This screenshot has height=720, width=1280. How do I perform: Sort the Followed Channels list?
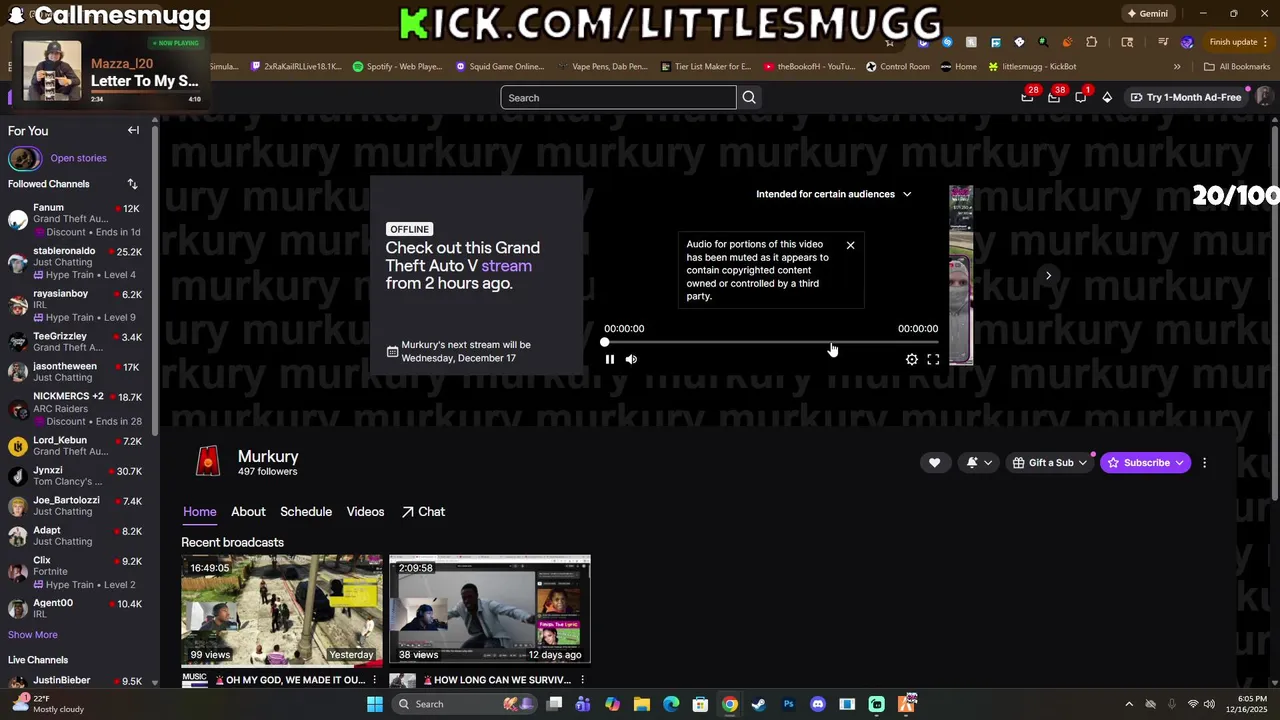[132, 184]
